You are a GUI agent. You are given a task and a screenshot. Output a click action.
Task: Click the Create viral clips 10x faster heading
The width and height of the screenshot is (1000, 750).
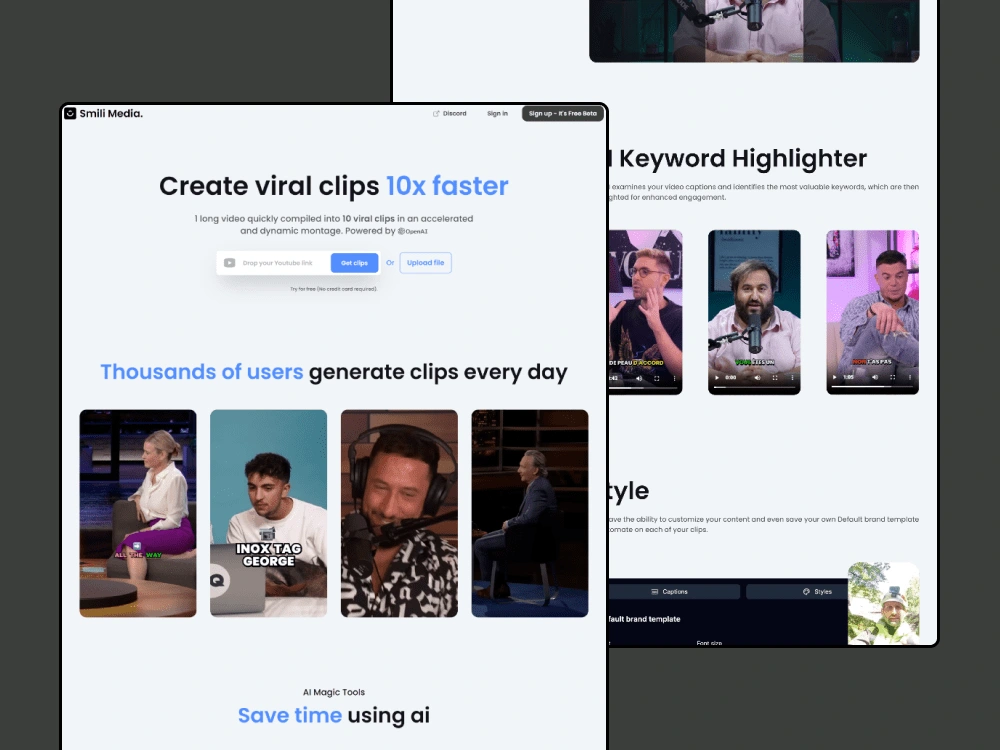(x=334, y=186)
